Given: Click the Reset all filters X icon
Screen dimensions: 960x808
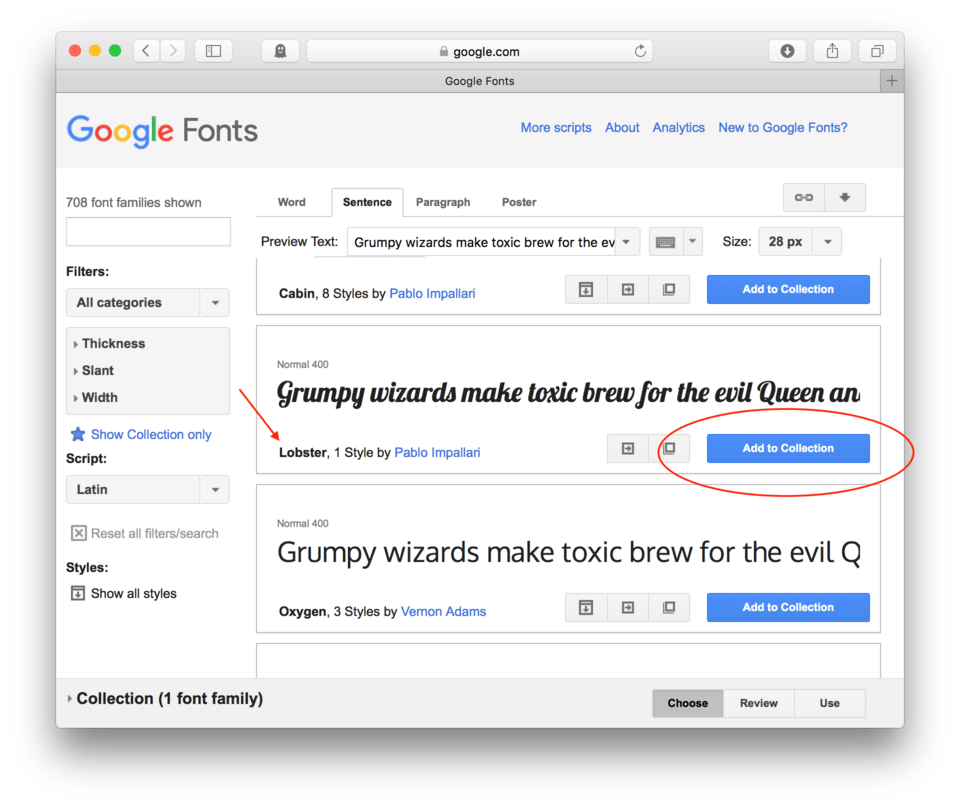Looking at the screenshot, I should [x=78, y=533].
